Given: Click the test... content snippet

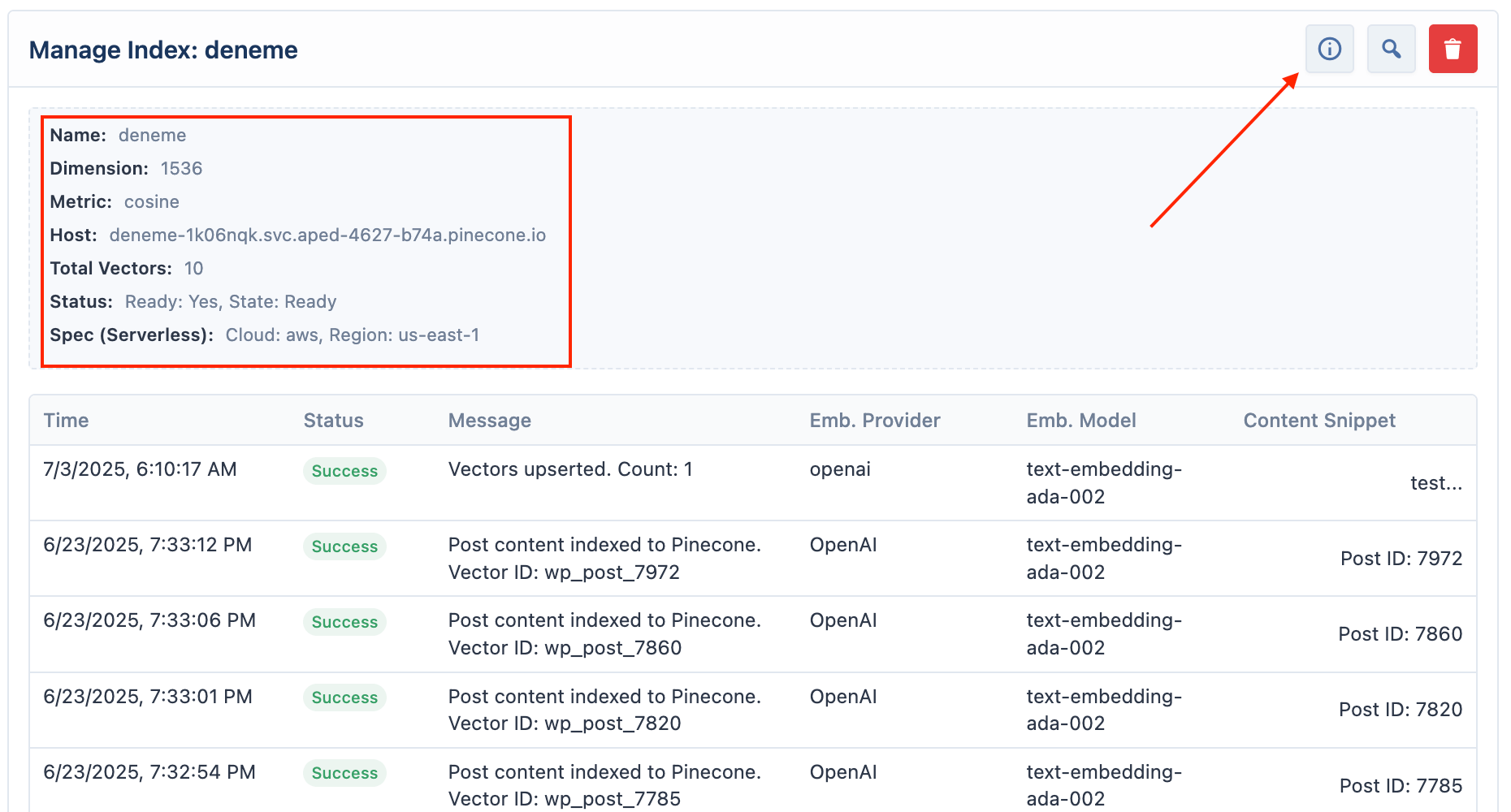Looking at the screenshot, I should pyautogui.click(x=1436, y=483).
